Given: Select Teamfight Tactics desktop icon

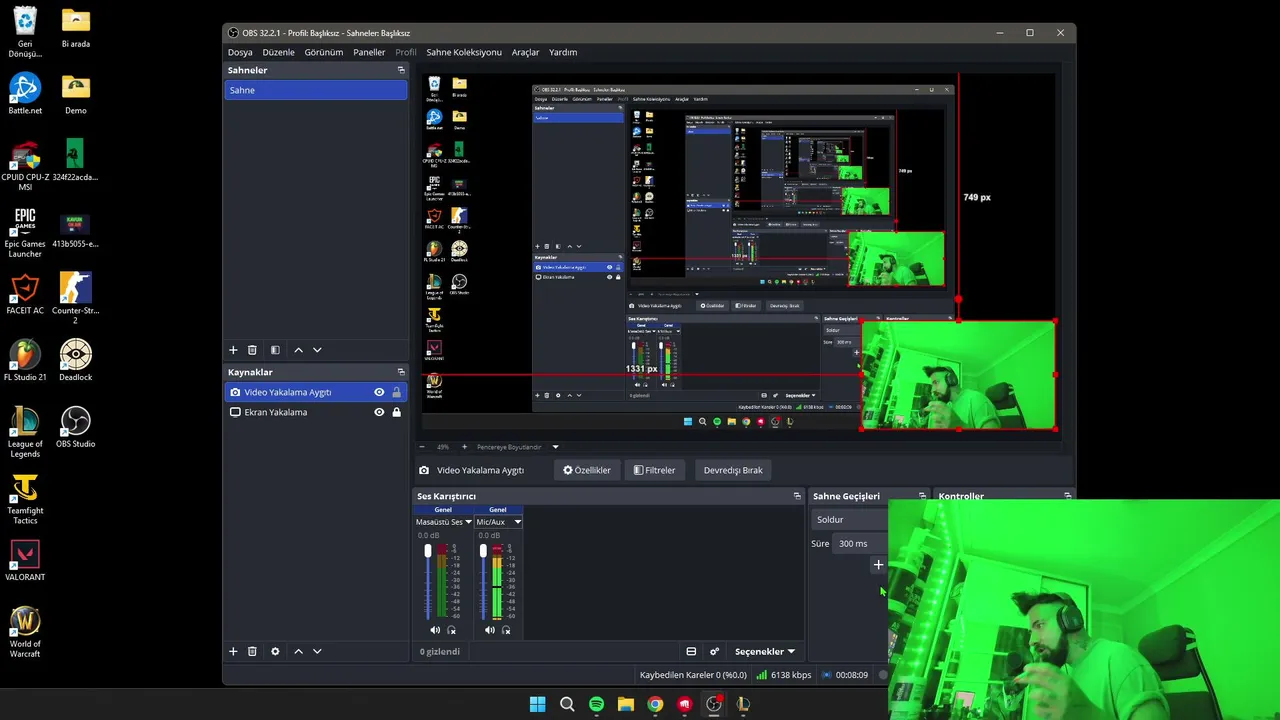Looking at the screenshot, I should tap(25, 499).
